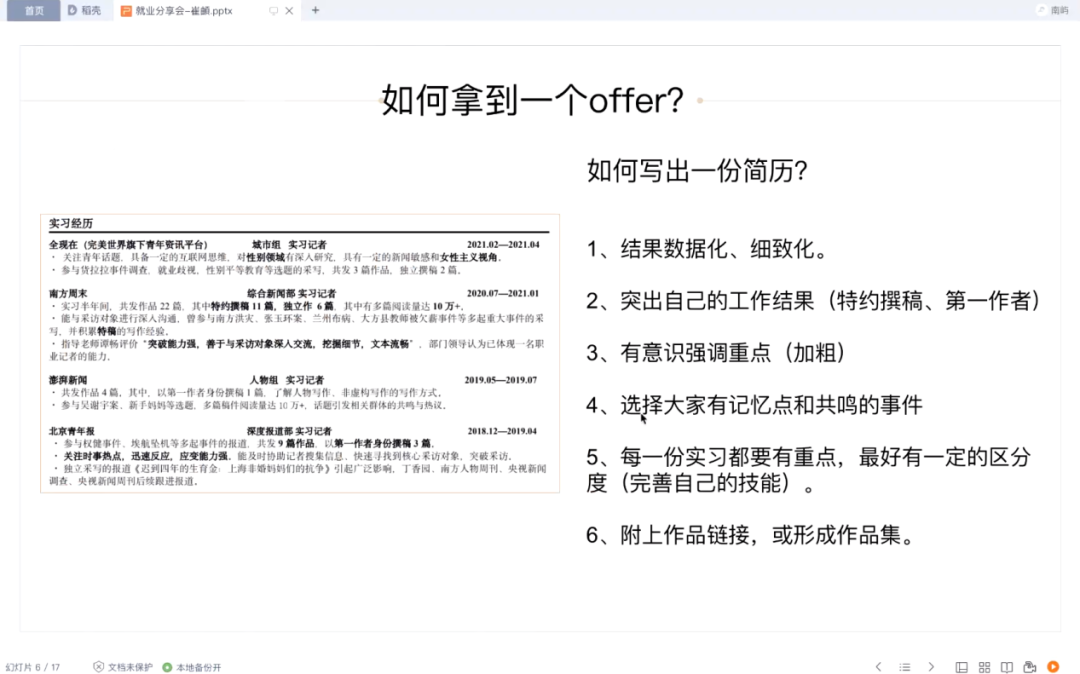Start the slideshow with the orange play button
Viewport: 1080px width, 674px height.
pyautogui.click(x=1054, y=667)
